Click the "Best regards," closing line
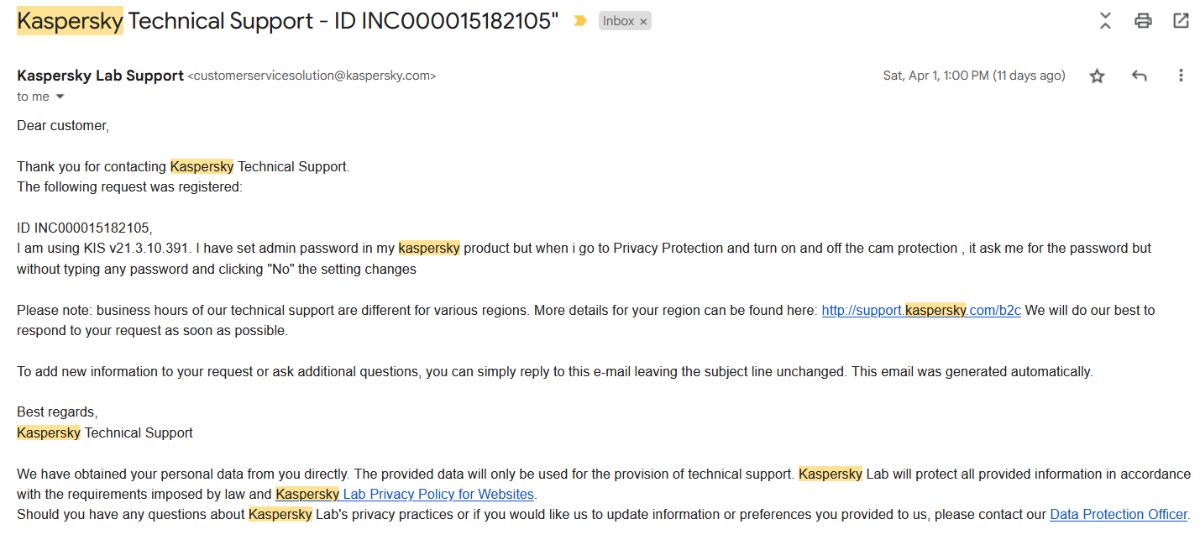This screenshot has width=1200, height=540. (57, 412)
